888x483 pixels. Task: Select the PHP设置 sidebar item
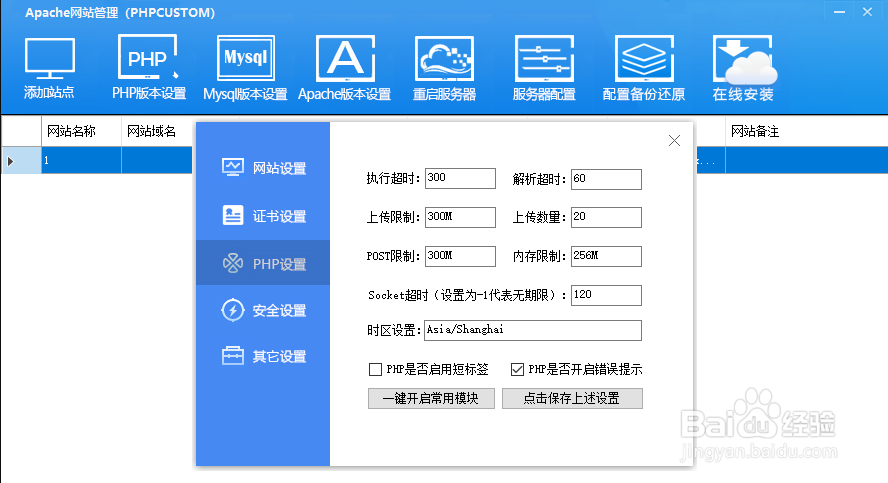(263, 263)
